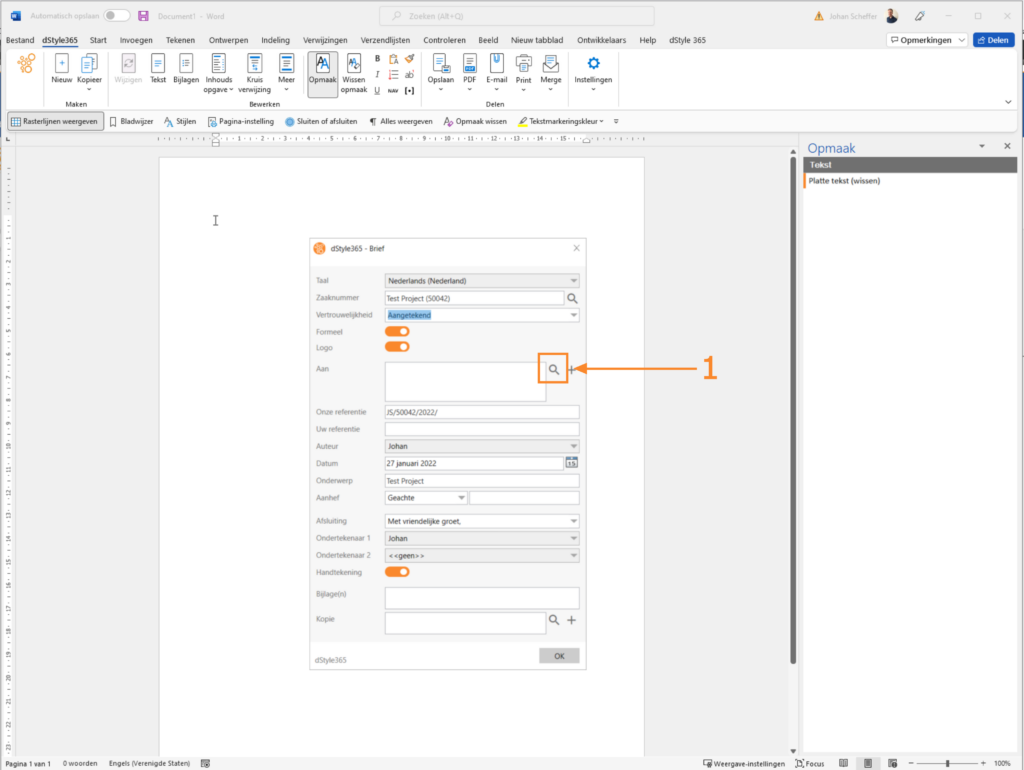Open the Bestand menu tab
Image resolution: width=1024 pixels, height=770 pixels.
point(20,40)
